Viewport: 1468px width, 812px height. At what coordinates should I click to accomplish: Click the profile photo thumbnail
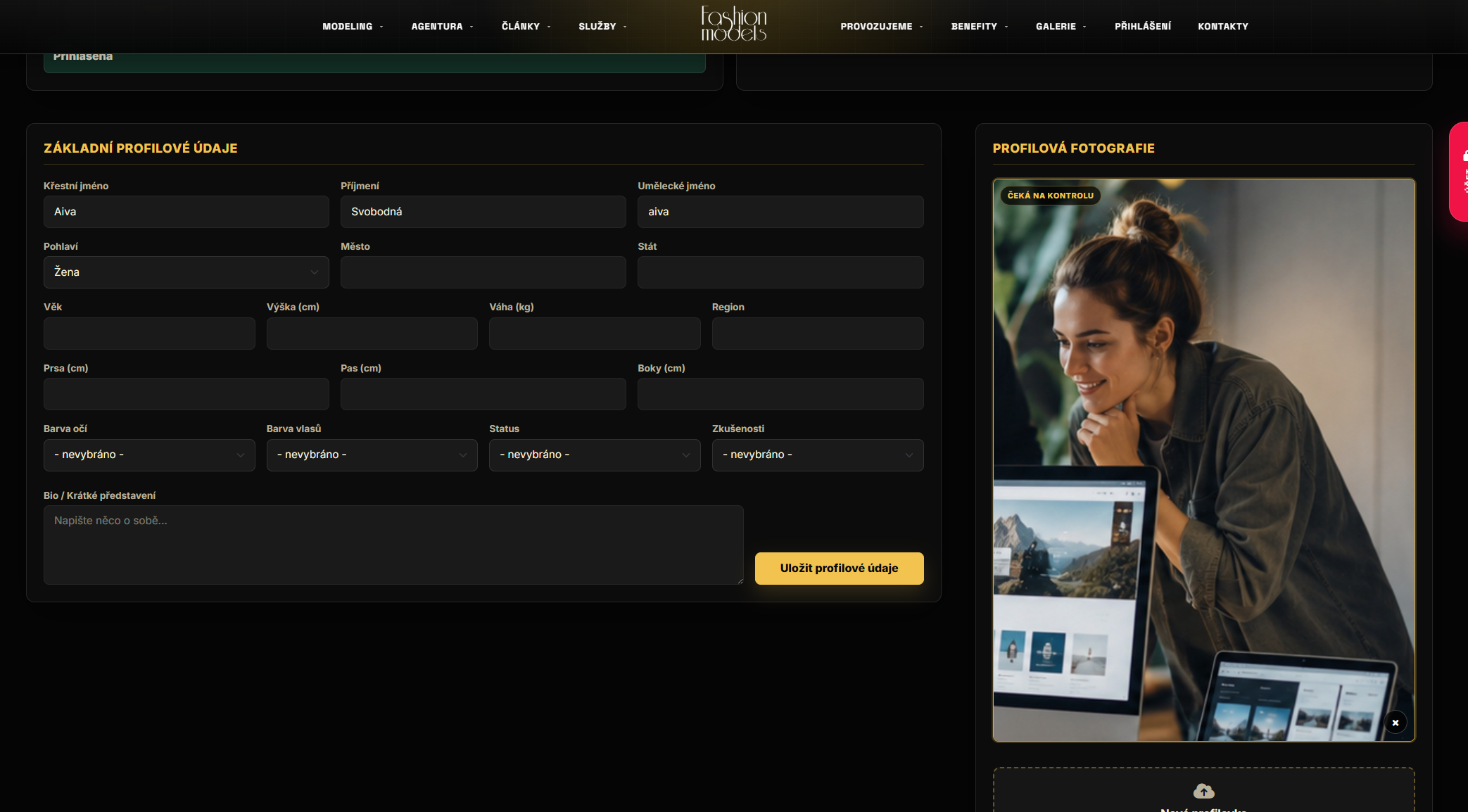pyautogui.click(x=1203, y=460)
